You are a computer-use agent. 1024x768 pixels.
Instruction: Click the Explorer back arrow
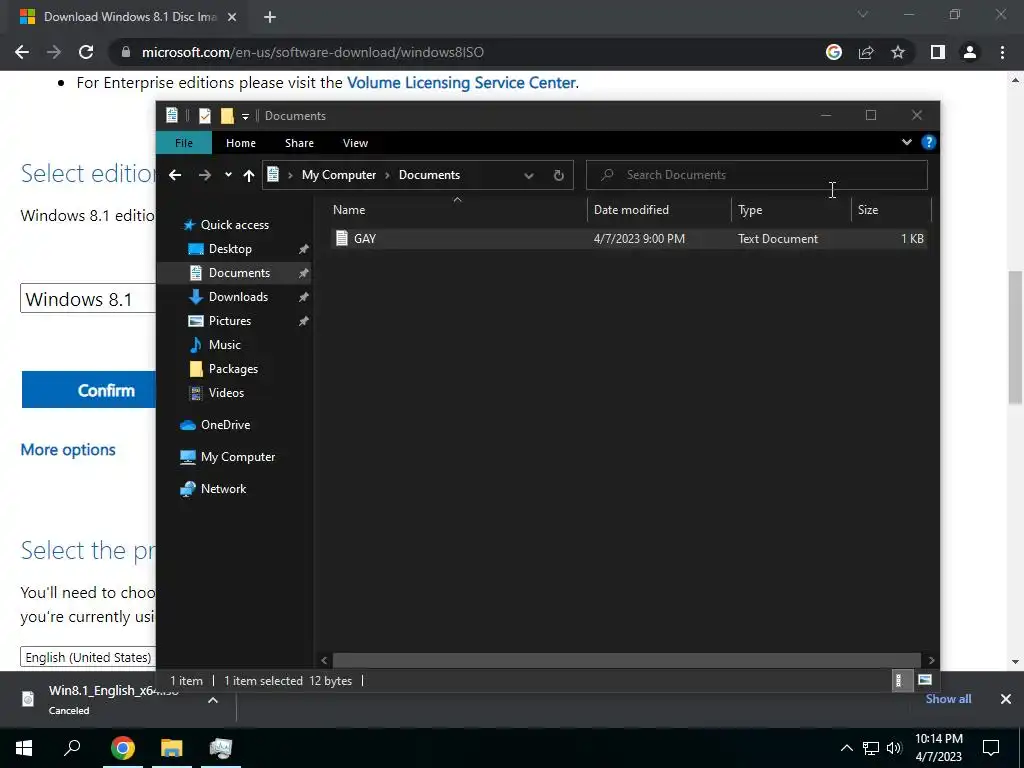[x=175, y=175]
